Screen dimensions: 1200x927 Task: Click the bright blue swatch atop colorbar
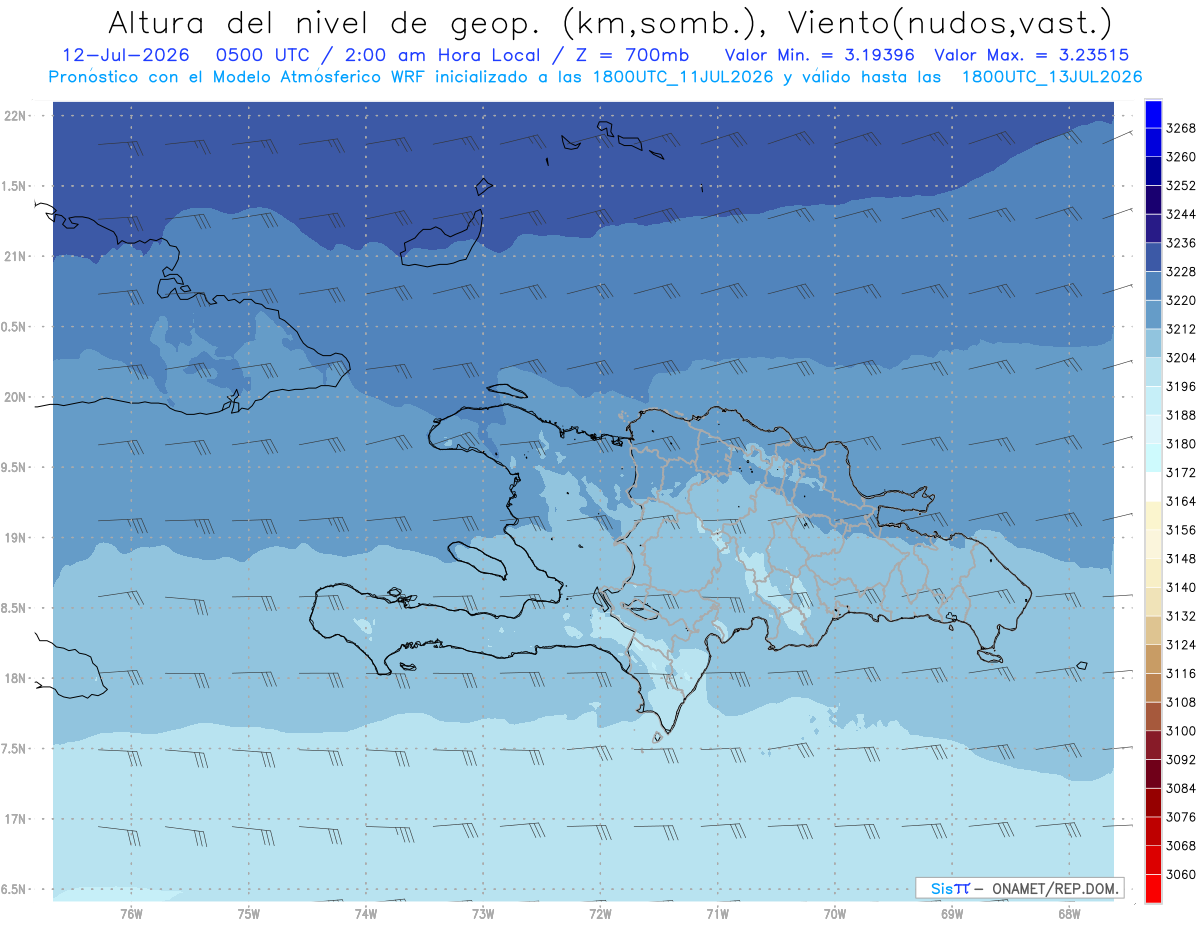point(1153,114)
